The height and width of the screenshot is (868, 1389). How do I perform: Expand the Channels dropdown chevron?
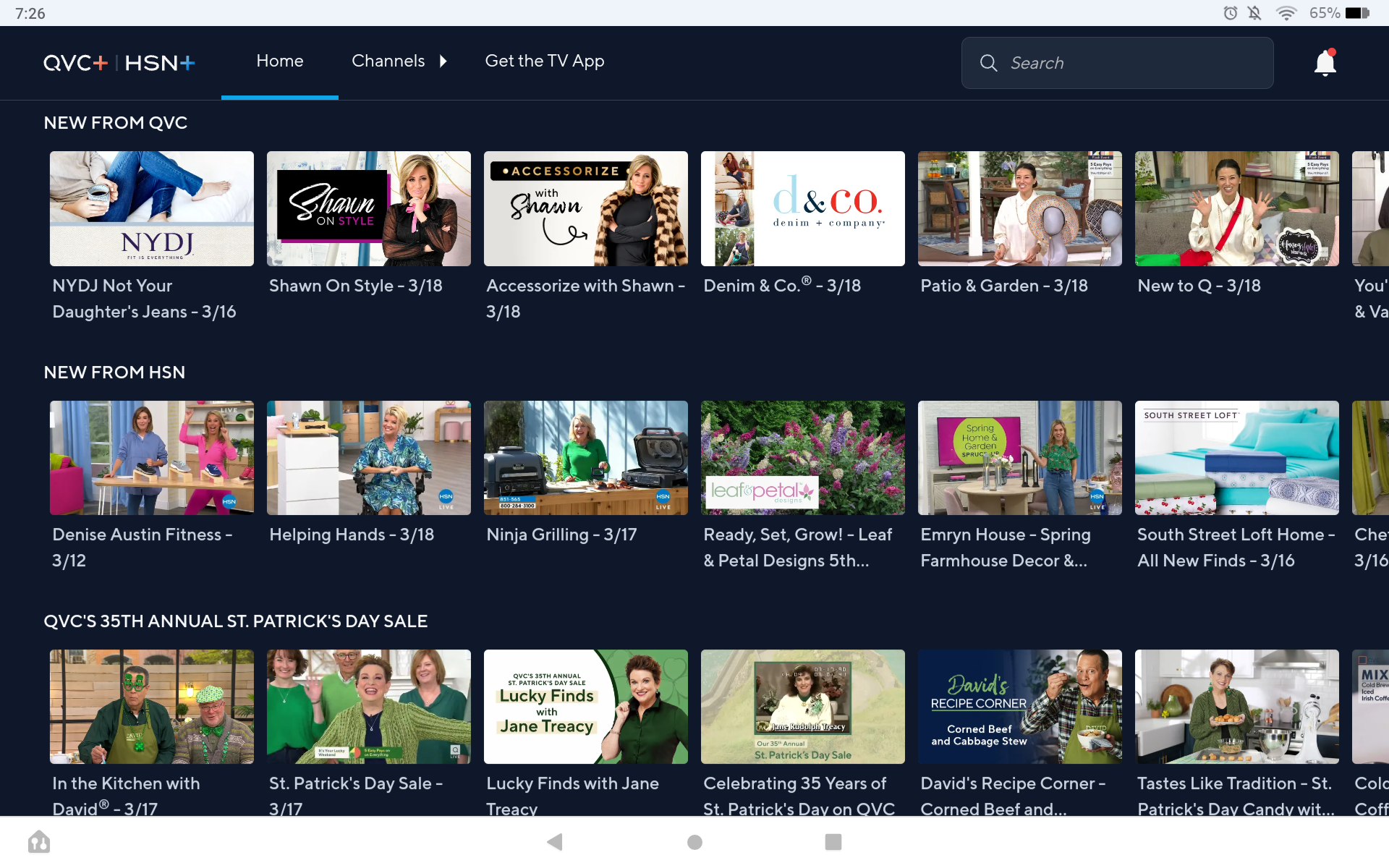pyautogui.click(x=444, y=61)
